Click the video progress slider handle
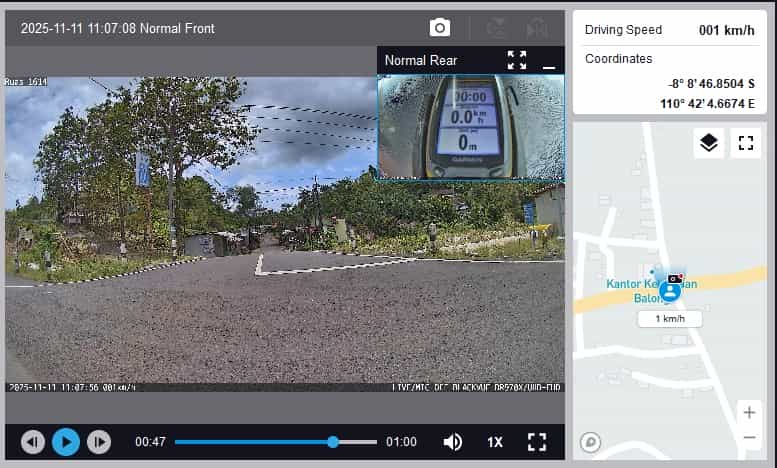This screenshot has width=777, height=468. coord(333,442)
